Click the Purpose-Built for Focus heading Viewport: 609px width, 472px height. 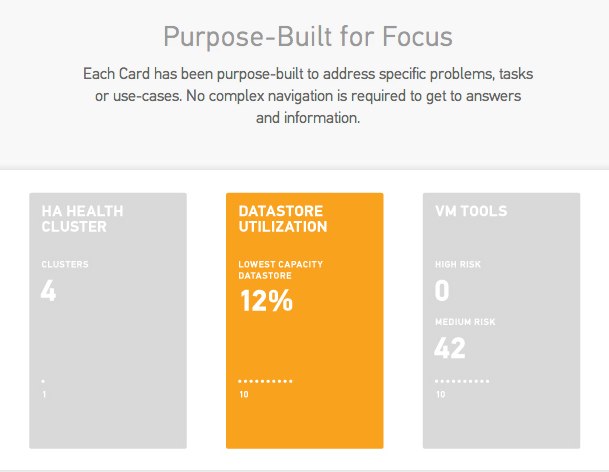click(308, 37)
